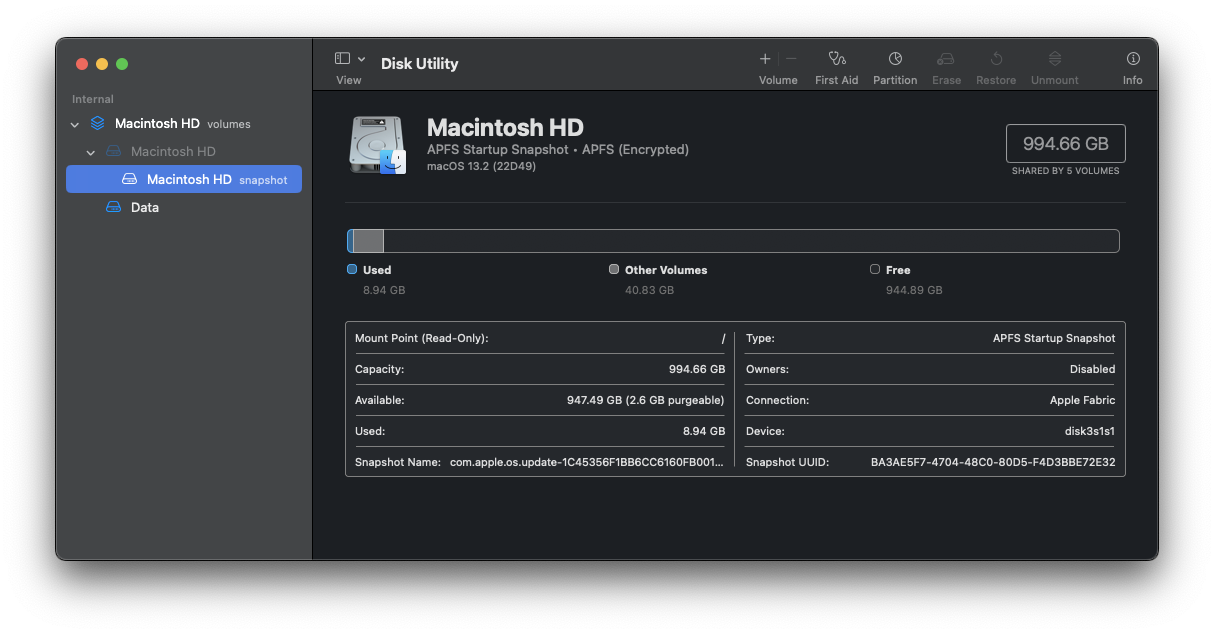Viewport: 1214px width, 634px height.
Task: Click the Unmount toolbar icon
Action: pyautogui.click(x=1055, y=59)
